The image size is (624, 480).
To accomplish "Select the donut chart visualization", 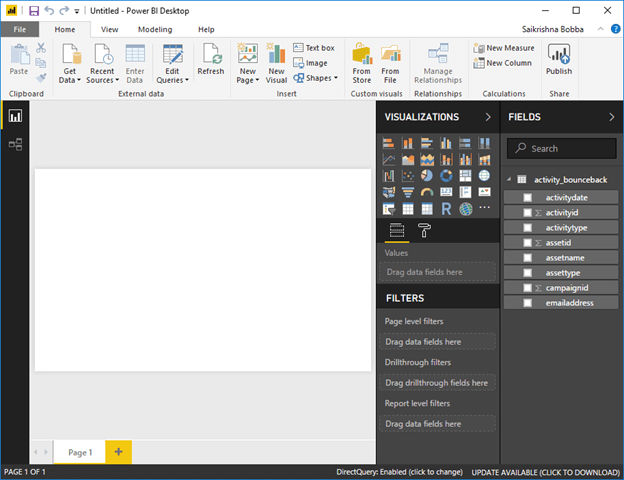I will 446,176.
